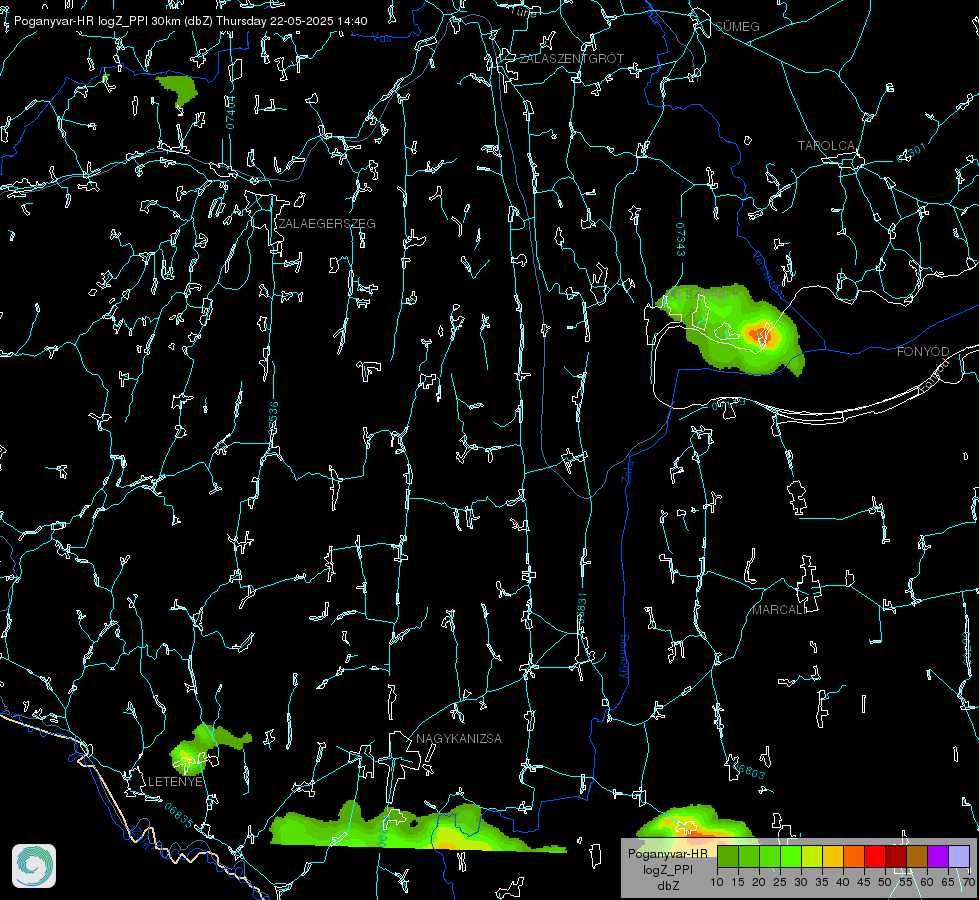Click the NAGYKANIZSA city label
Viewport: 979px width, 900px height.
point(459,738)
